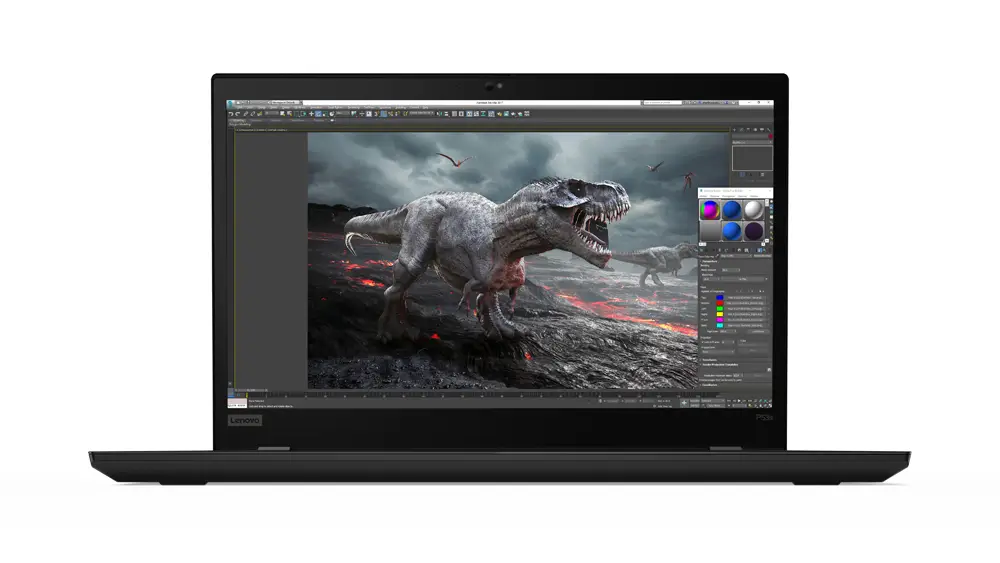Viewport: 1000px width, 563px height.
Task: Toggle the 3D Snaps magnet button
Action: point(376,113)
